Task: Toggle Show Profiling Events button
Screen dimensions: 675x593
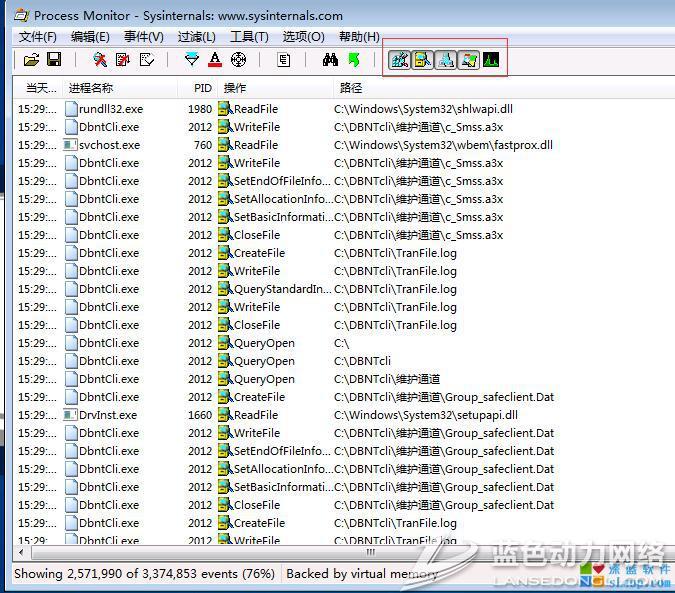Action: pos(491,60)
